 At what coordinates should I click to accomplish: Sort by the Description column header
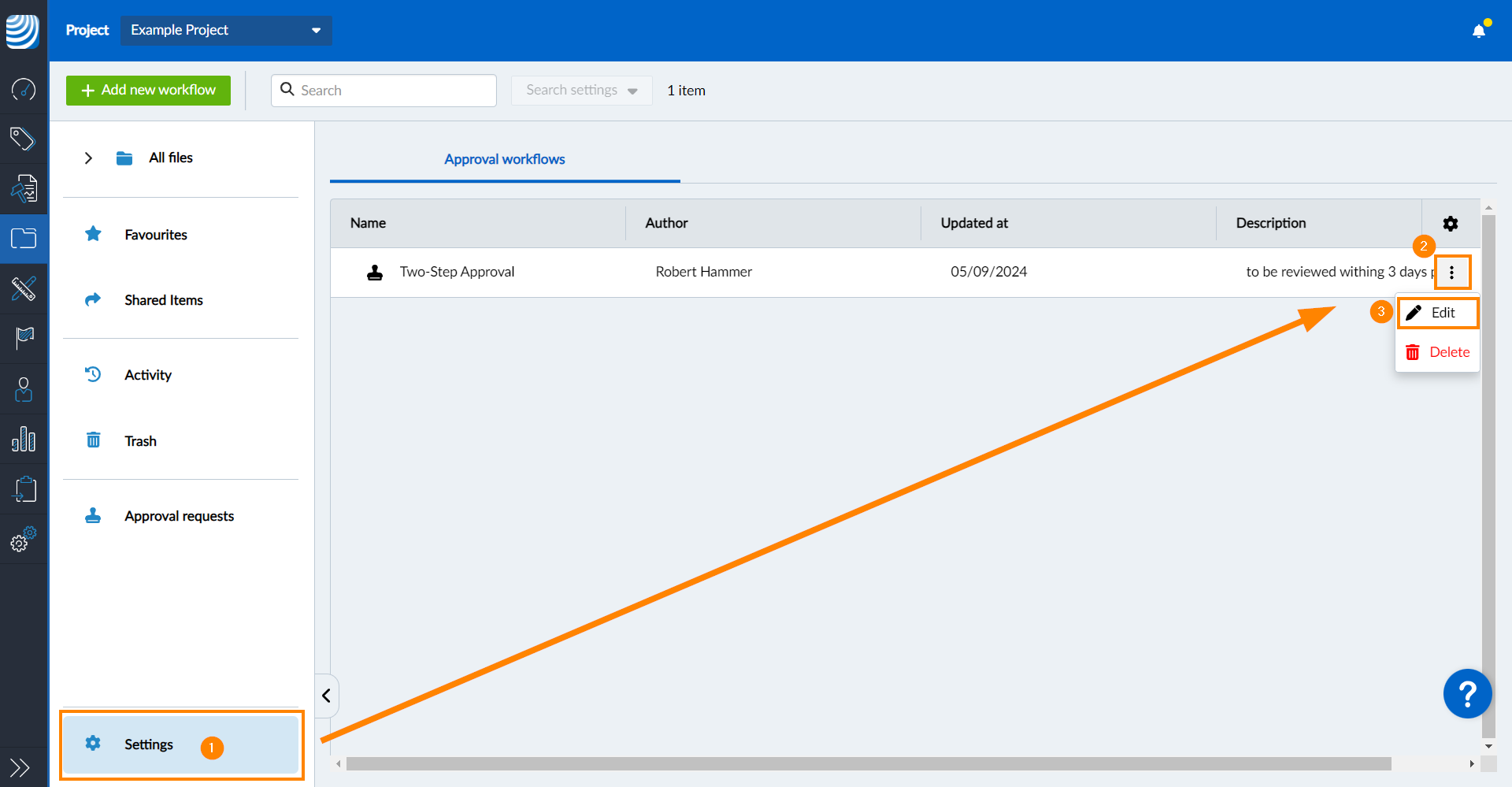[x=1270, y=223]
